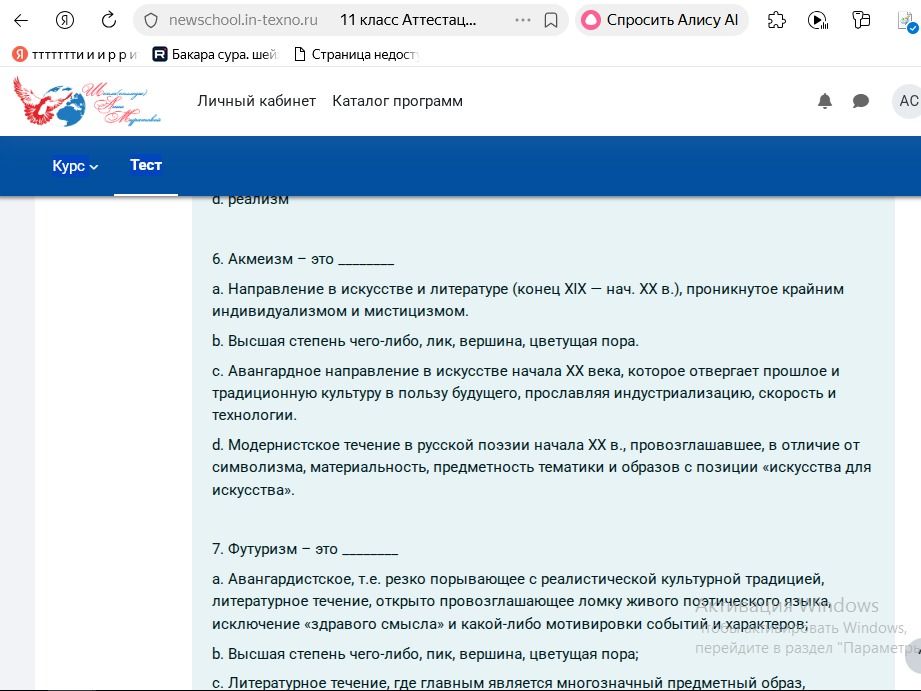Screen dimensions: 921x691
Task: Click the newschool.in-texno.ru address field
Action: click(x=243, y=21)
